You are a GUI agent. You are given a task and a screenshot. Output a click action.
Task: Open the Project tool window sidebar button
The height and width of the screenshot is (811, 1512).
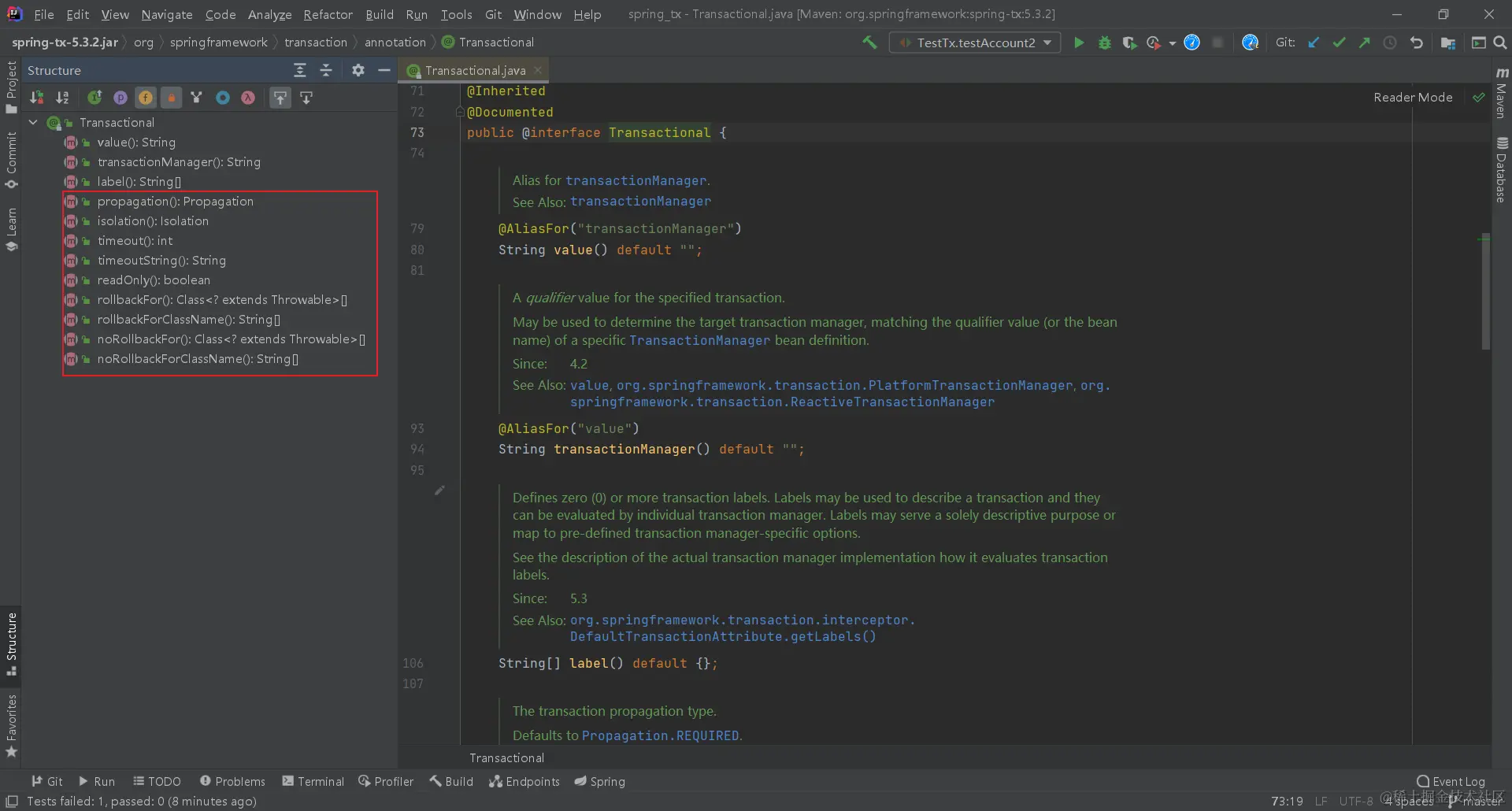click(x=11, y=86)
